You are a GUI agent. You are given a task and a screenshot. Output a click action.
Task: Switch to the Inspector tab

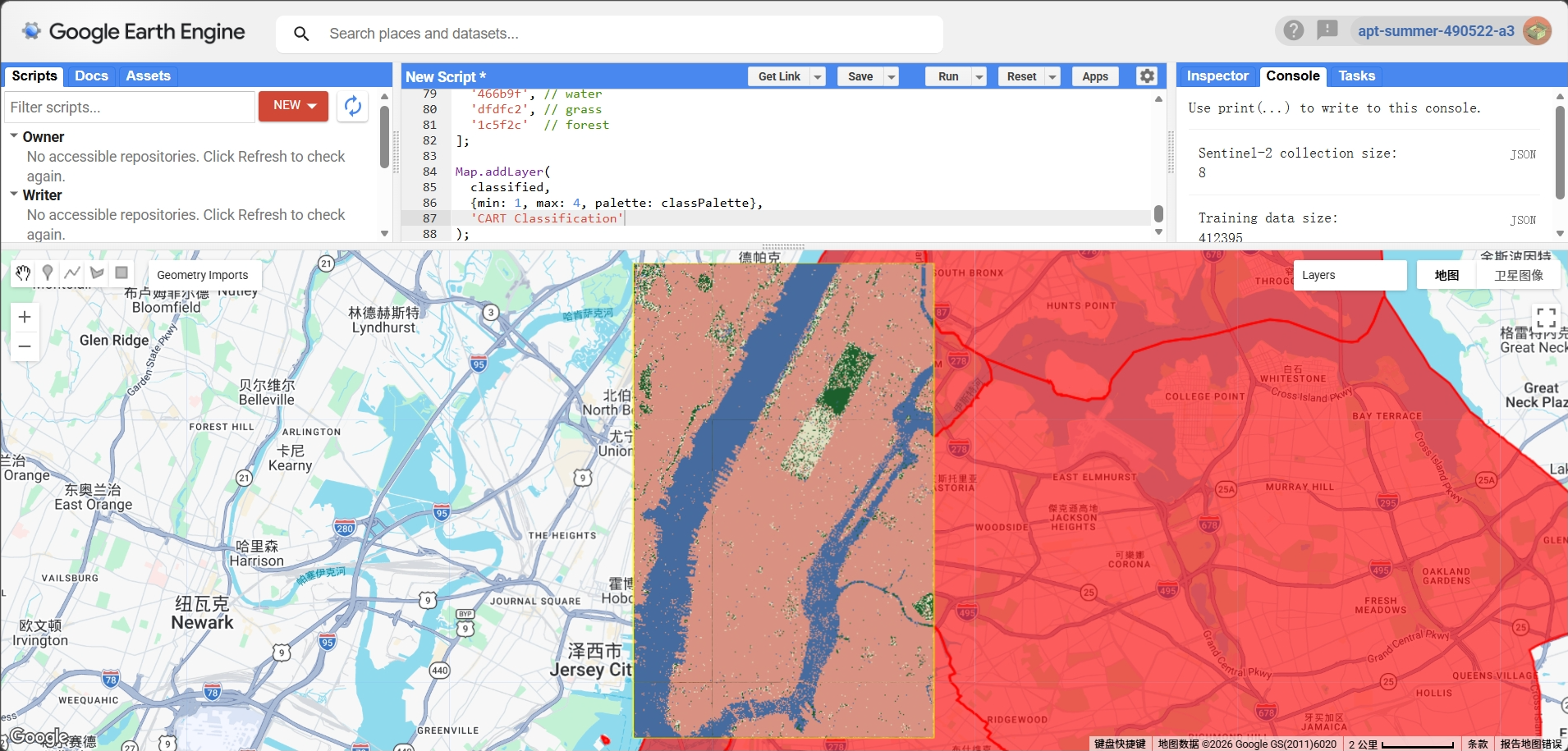pos(1217,76)
